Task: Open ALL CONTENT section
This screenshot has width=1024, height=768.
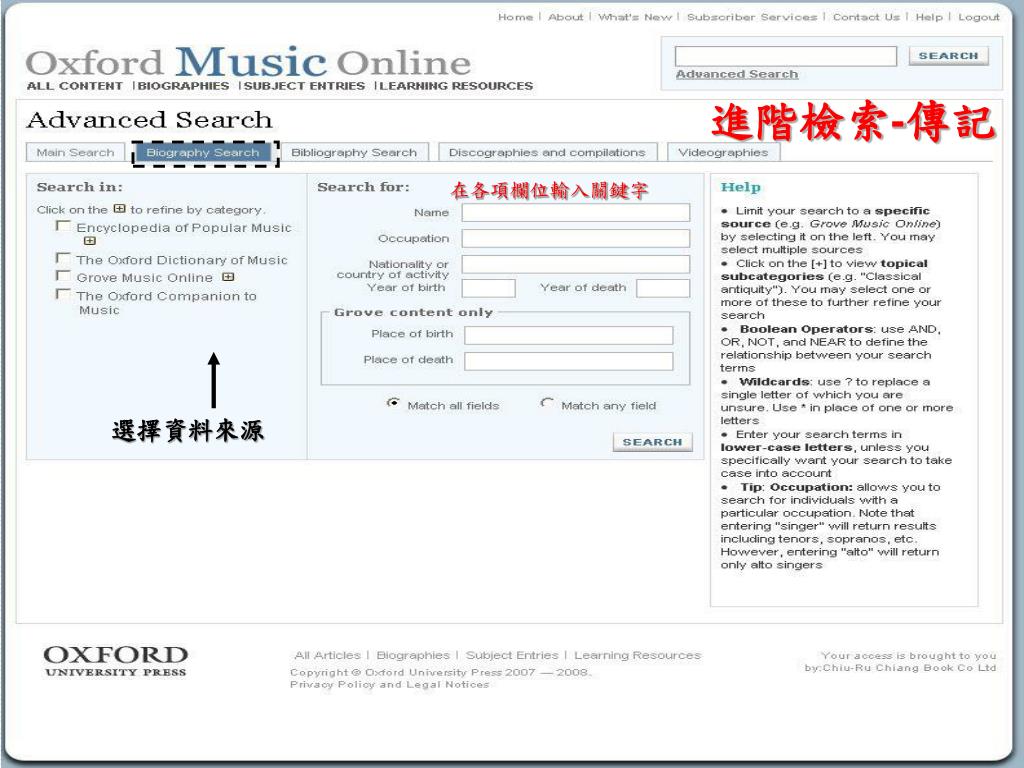Action: click(x=74, y=86)
